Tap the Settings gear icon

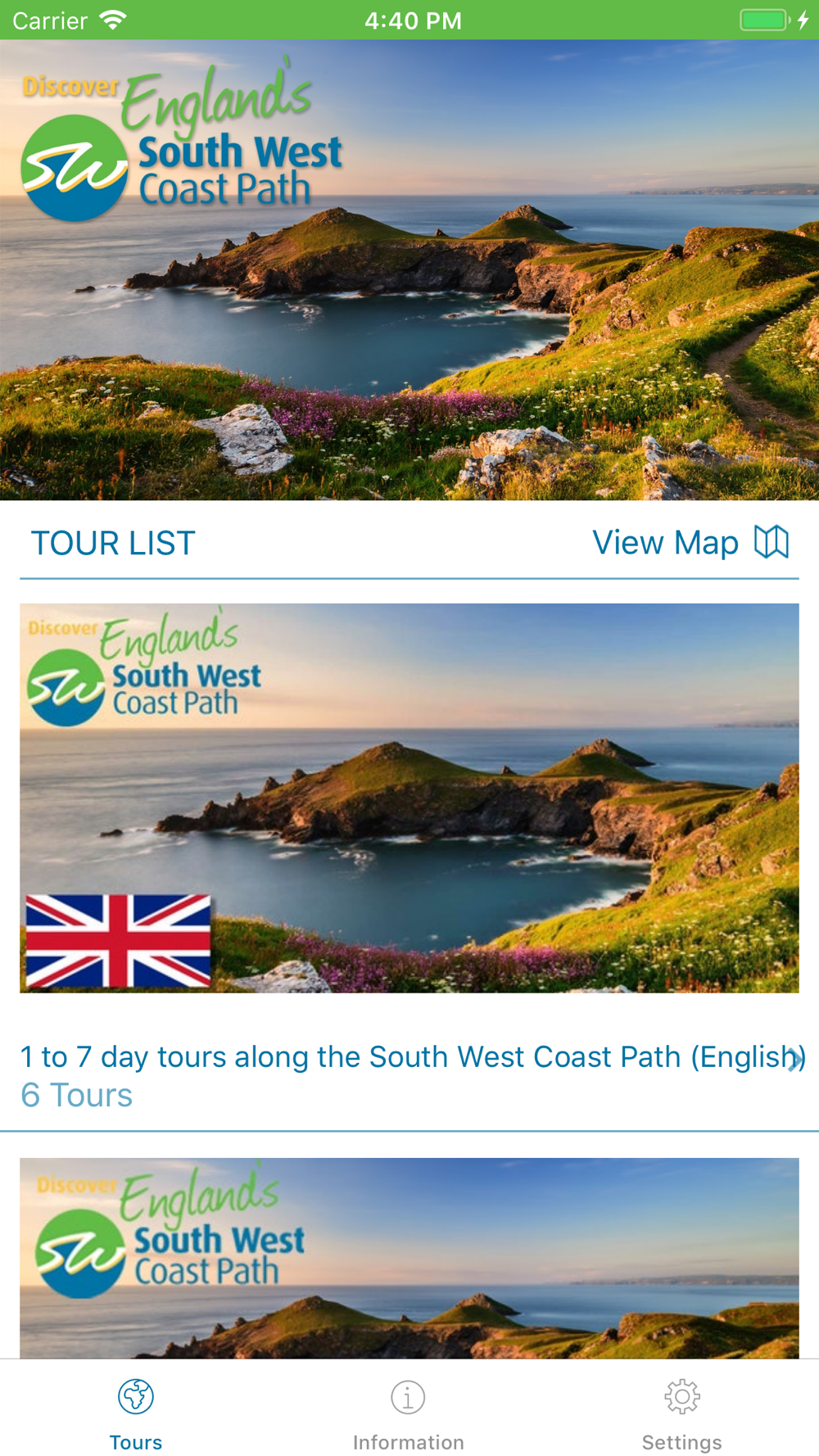(682, 1397)
